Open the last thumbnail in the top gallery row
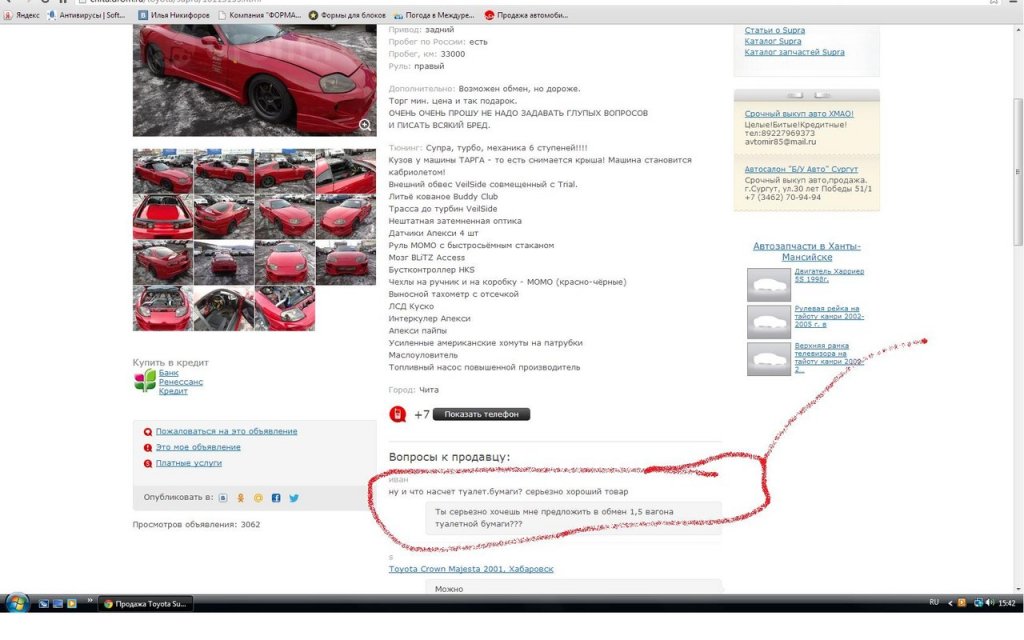Screen dimensions: 1024x640 tap(346, 171)
